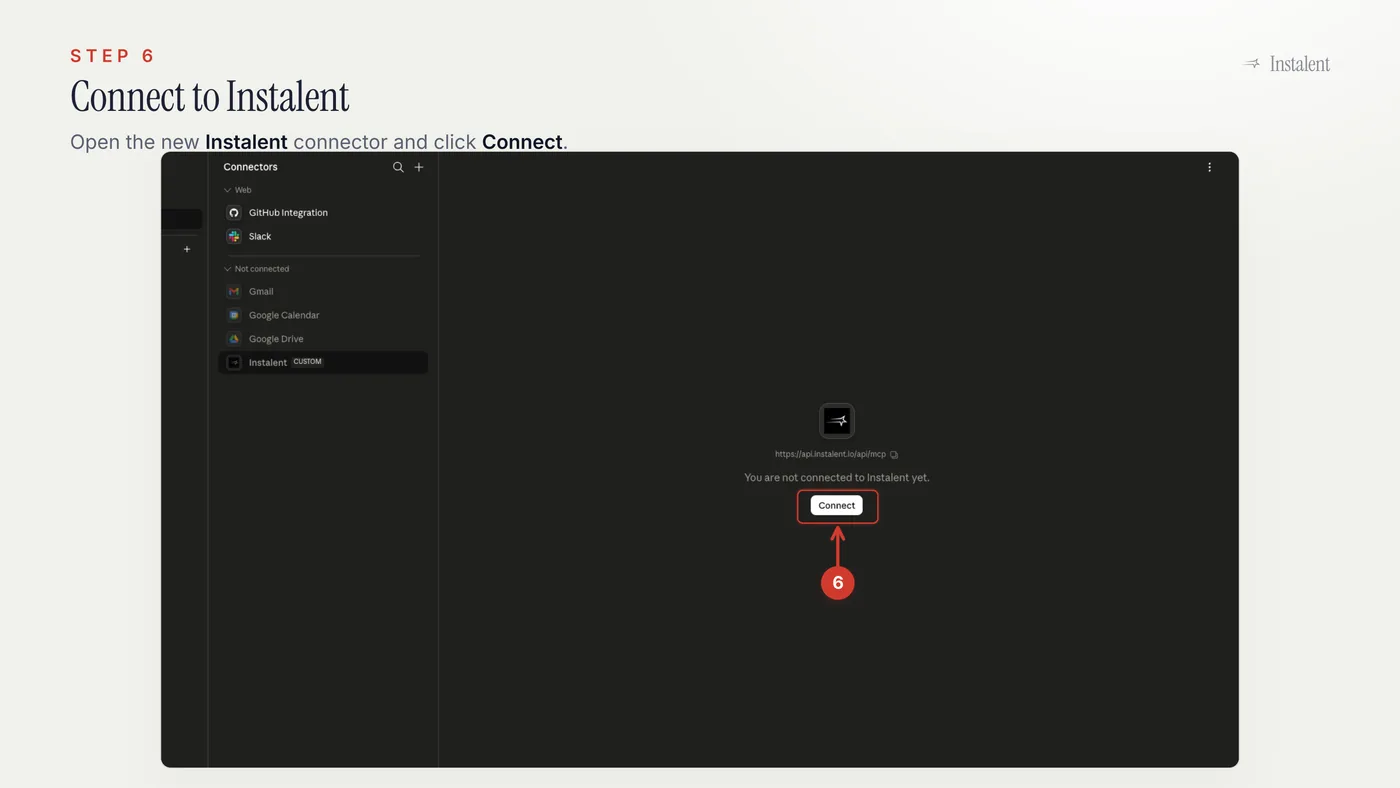Click the search icon in the Connectors header
The width and height of the screenshot is (1400, 788).
pyautogui.click(x=398, y=167)
